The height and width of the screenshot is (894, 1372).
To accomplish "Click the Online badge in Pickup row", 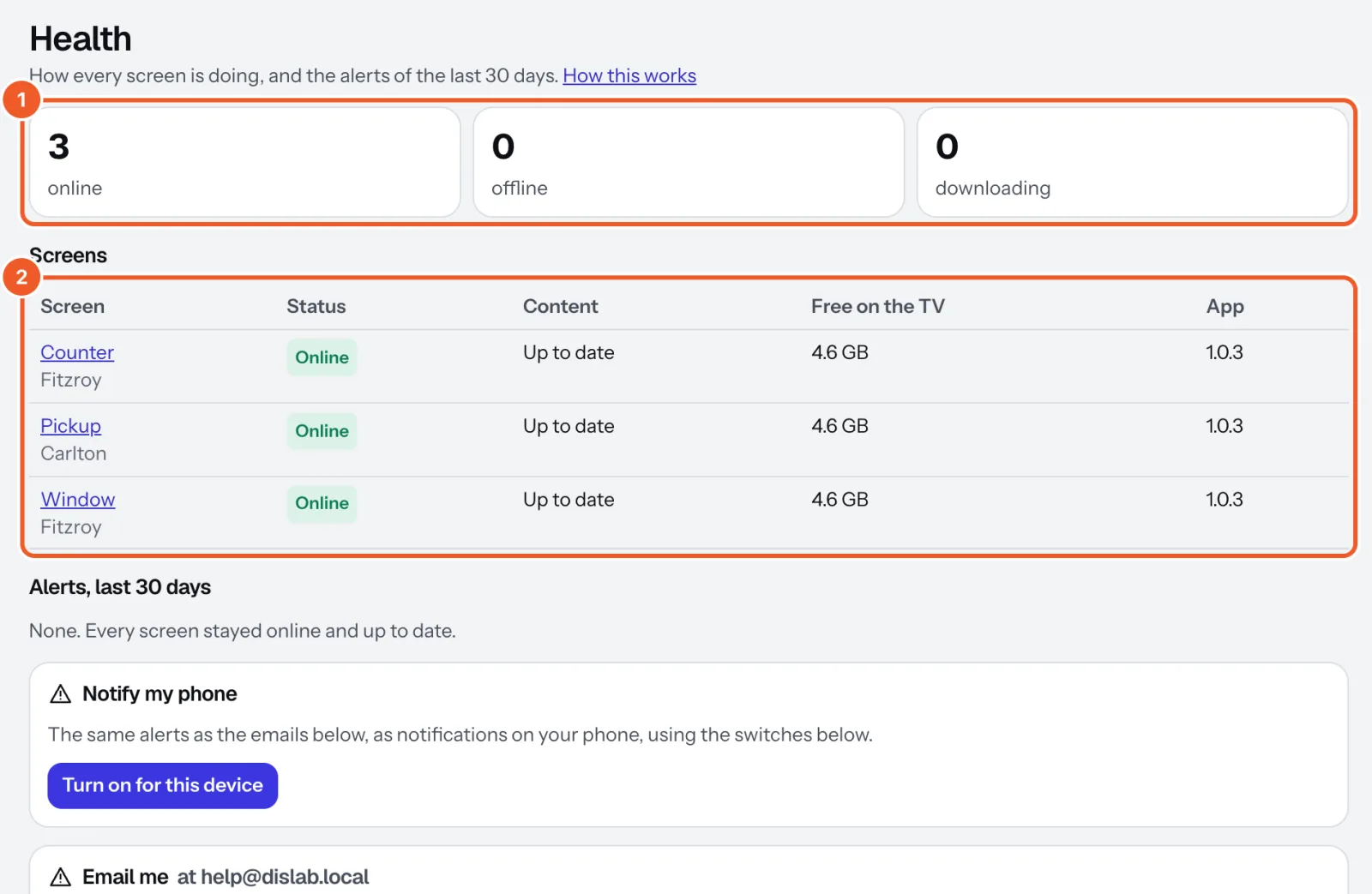I will point(322,431).
